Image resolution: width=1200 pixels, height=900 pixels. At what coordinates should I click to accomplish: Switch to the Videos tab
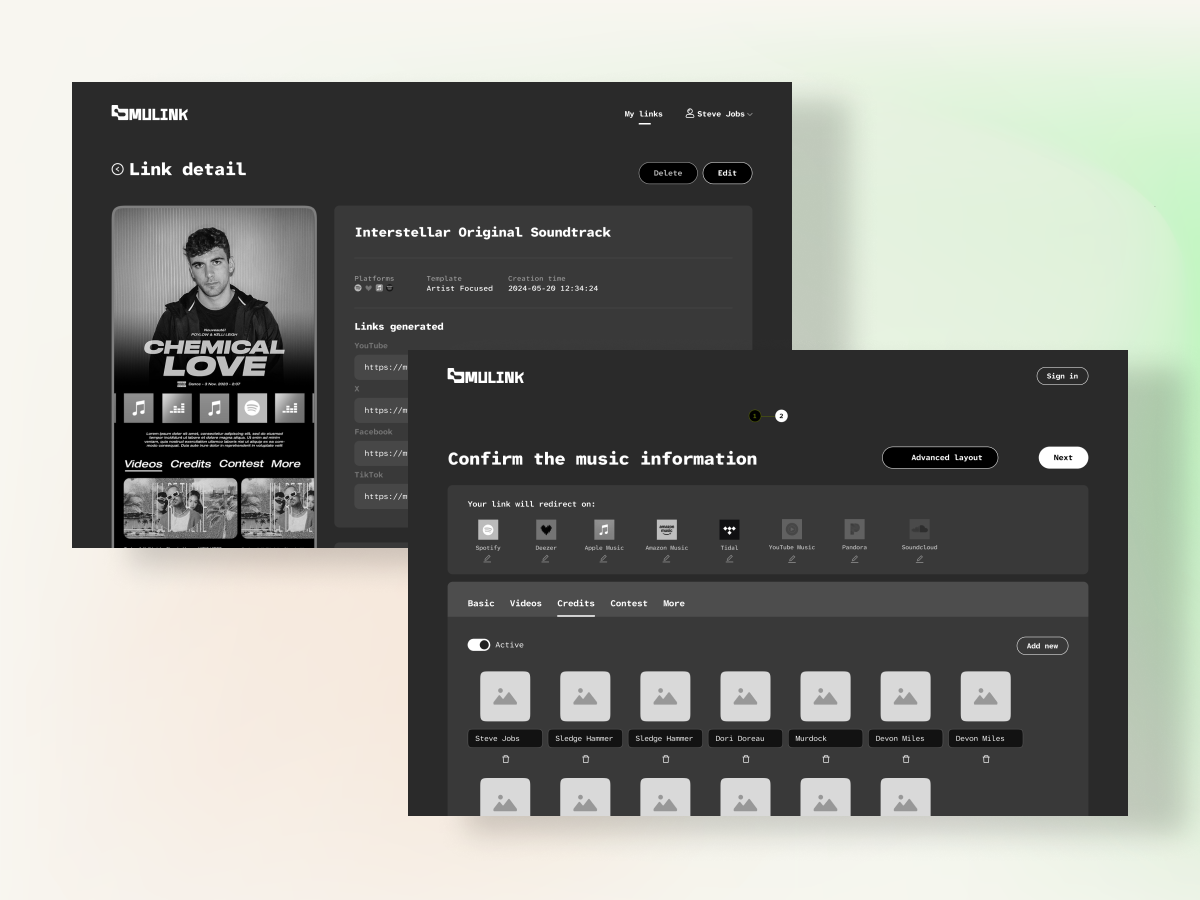(x=525, y=603)
